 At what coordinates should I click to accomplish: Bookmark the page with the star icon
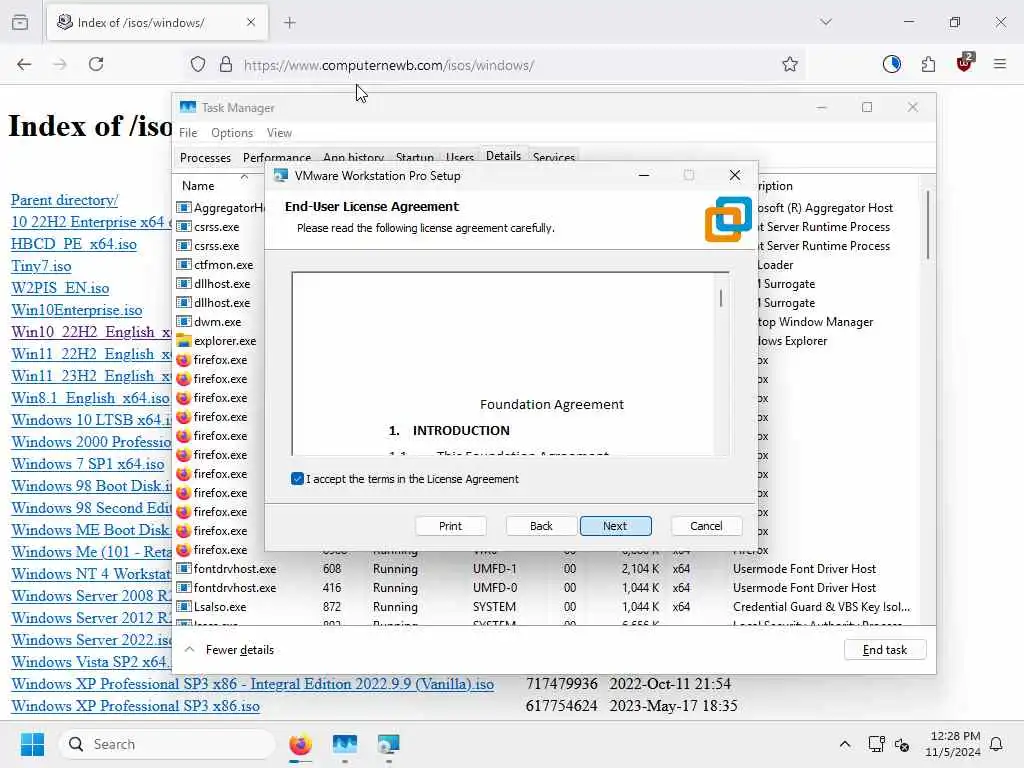tap(790, 64)
